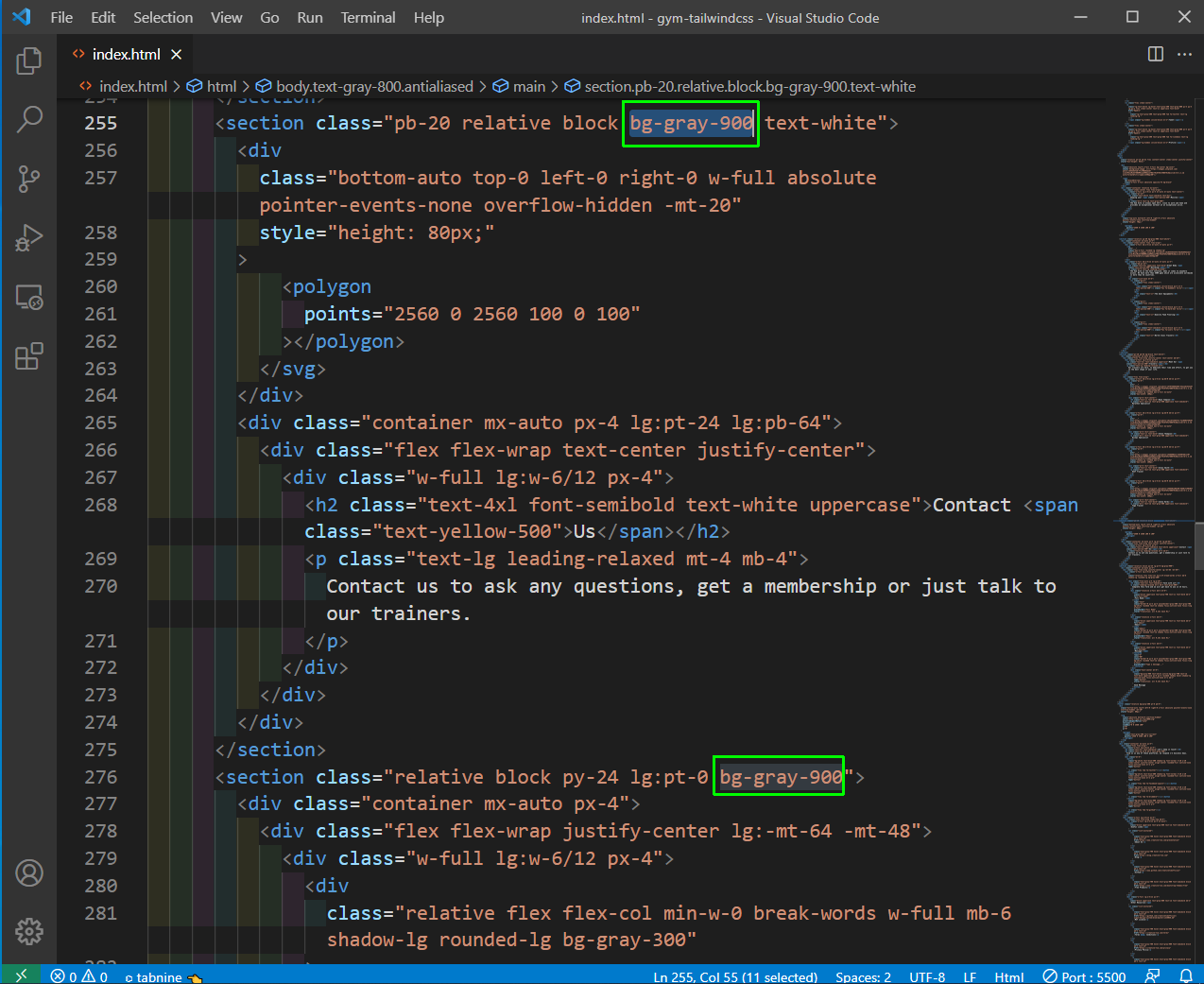Open the feedback icon in status bar

click(1153, 975)
